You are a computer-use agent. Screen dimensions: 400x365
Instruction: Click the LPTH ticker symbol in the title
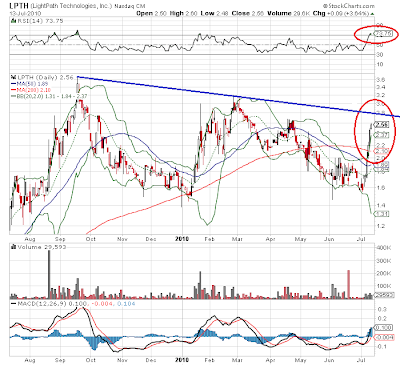point(19,6)
